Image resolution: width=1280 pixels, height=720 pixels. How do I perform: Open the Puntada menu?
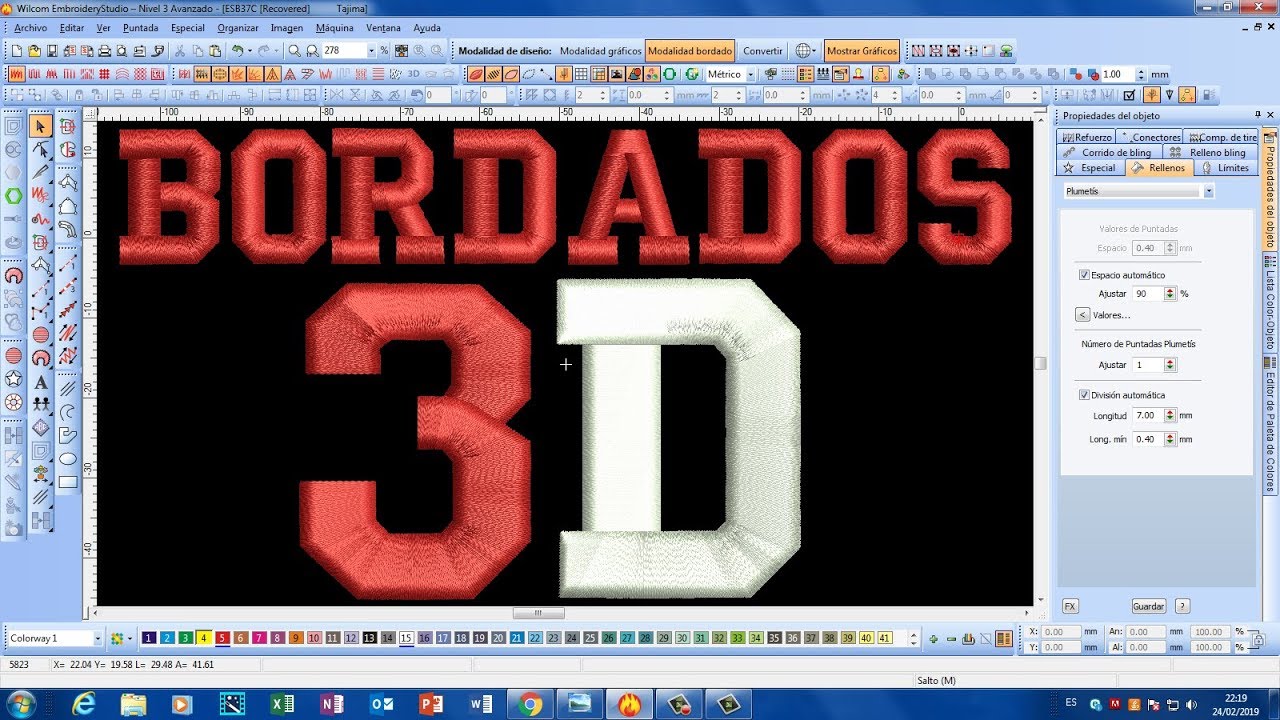pos(141,28)
